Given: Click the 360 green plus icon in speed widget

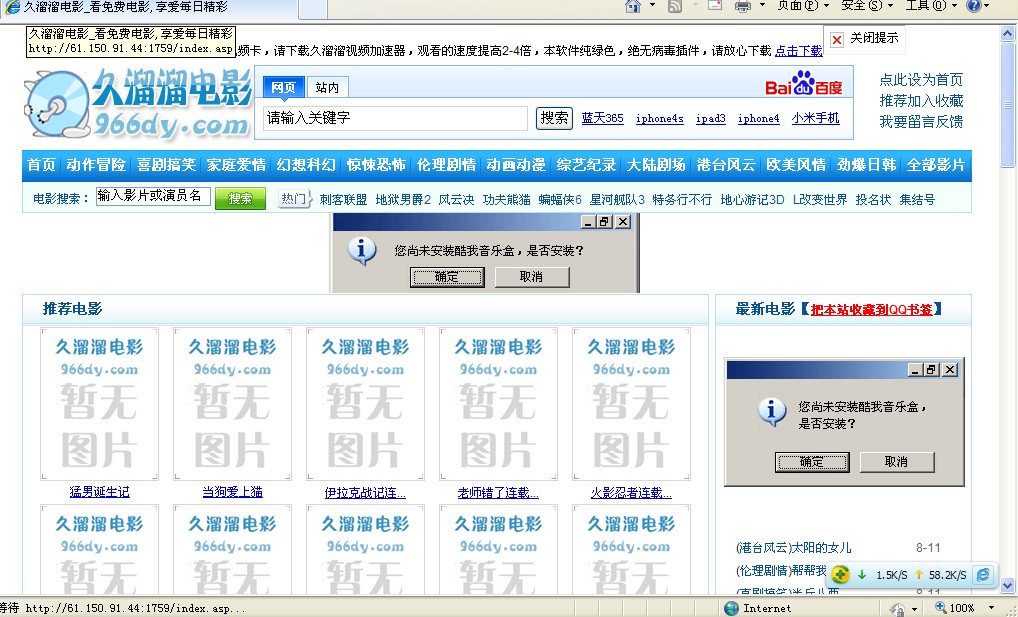Looking at the screenshot, I should pyautogui.click(x=841, y=575).
